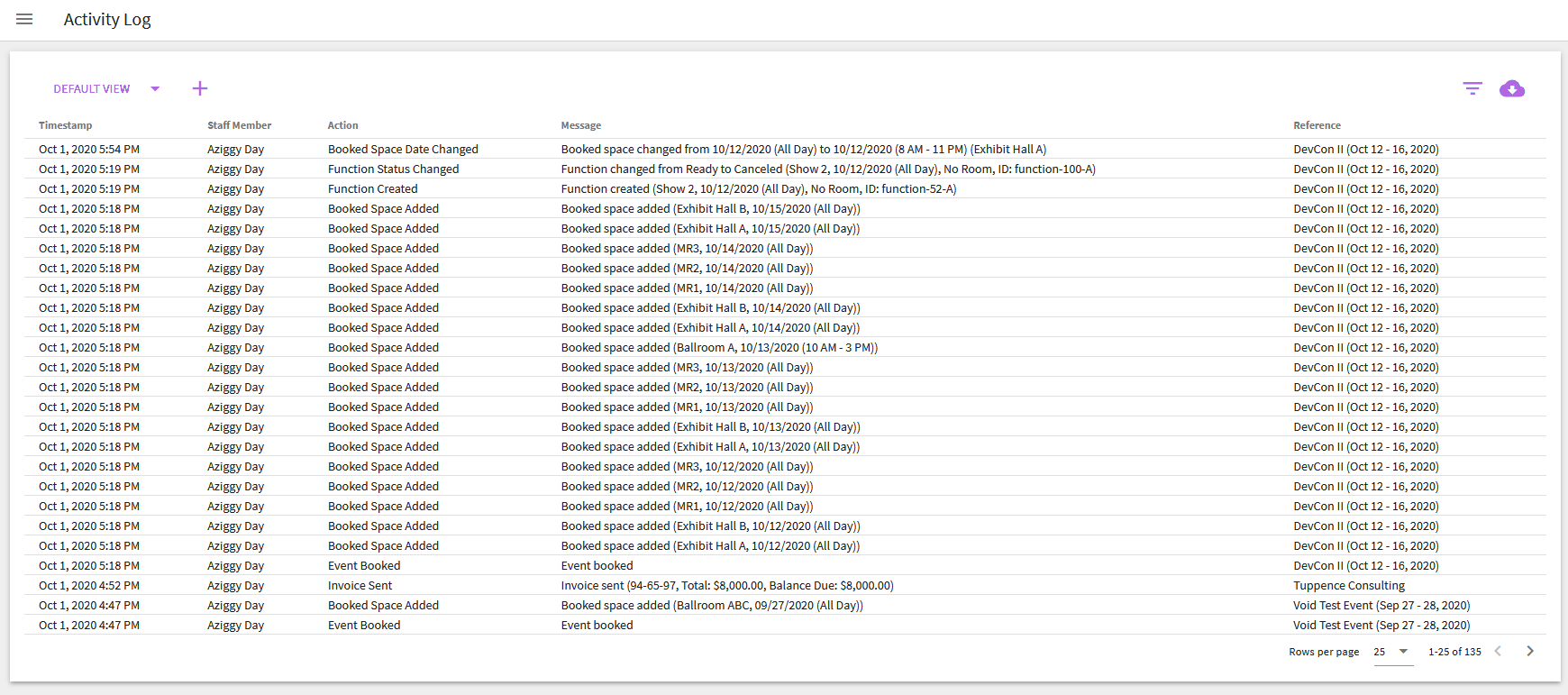Add a new view with plus icon
The height and width of the screenshot is (695, 1568).
pos(200,88)
